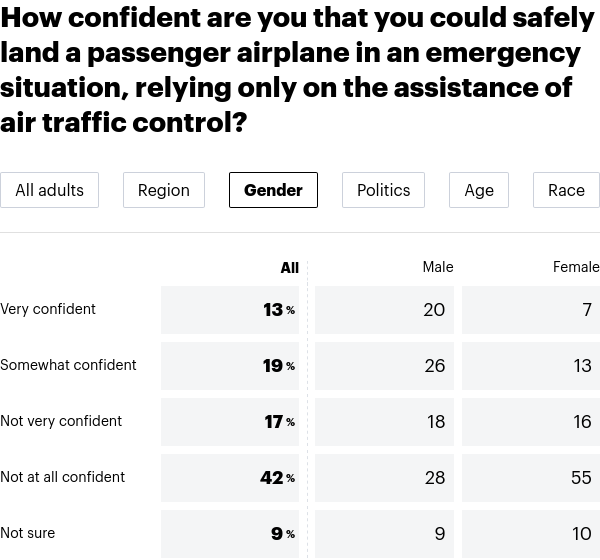Select the Very confident row label
This screenshot has height=560, width=600.
[48, 309]
